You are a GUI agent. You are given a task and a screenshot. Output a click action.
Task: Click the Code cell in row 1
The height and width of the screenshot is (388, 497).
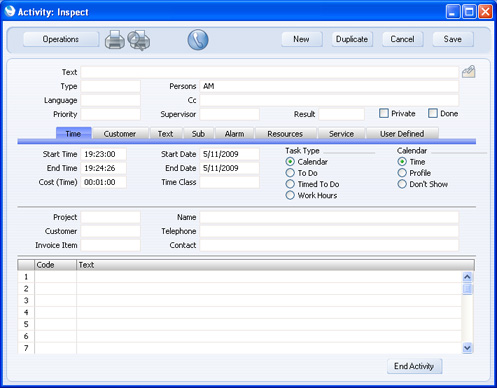(55, 277)
